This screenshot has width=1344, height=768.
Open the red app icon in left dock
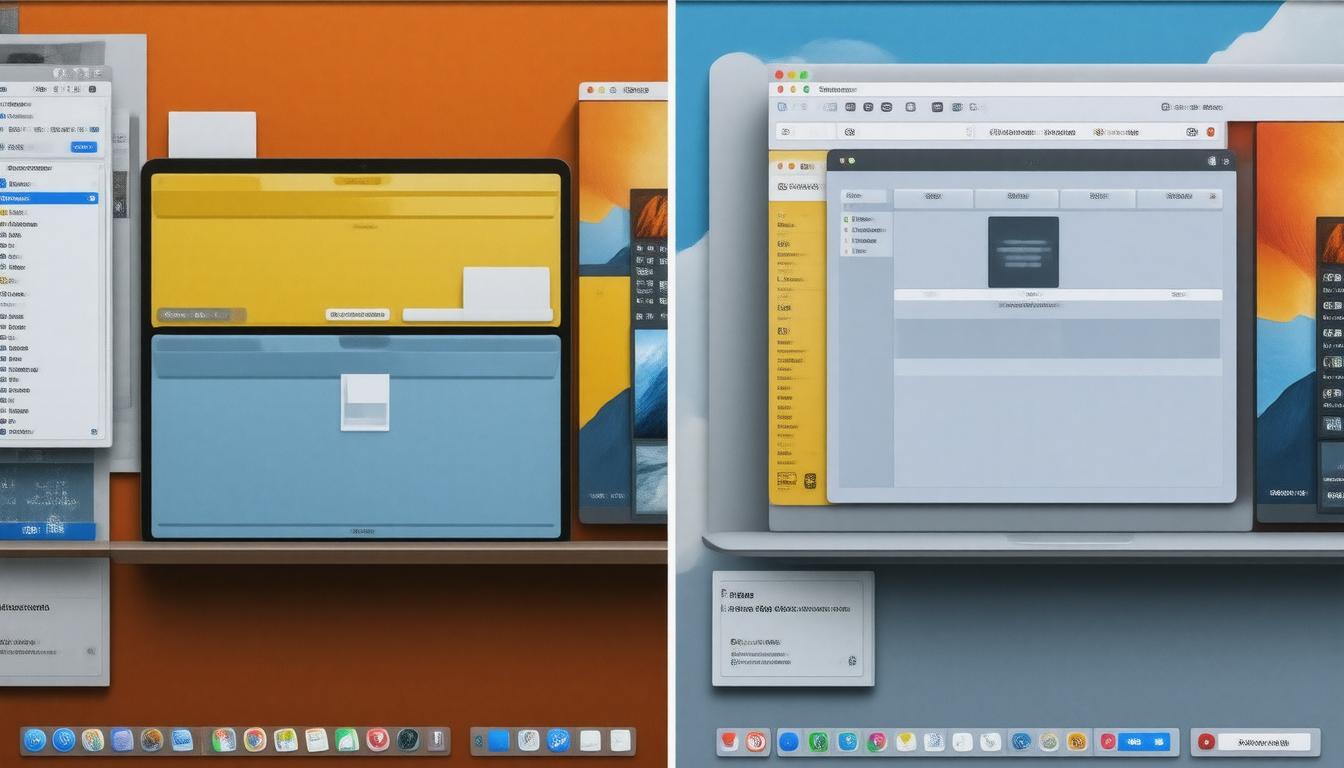coord(377,740)
